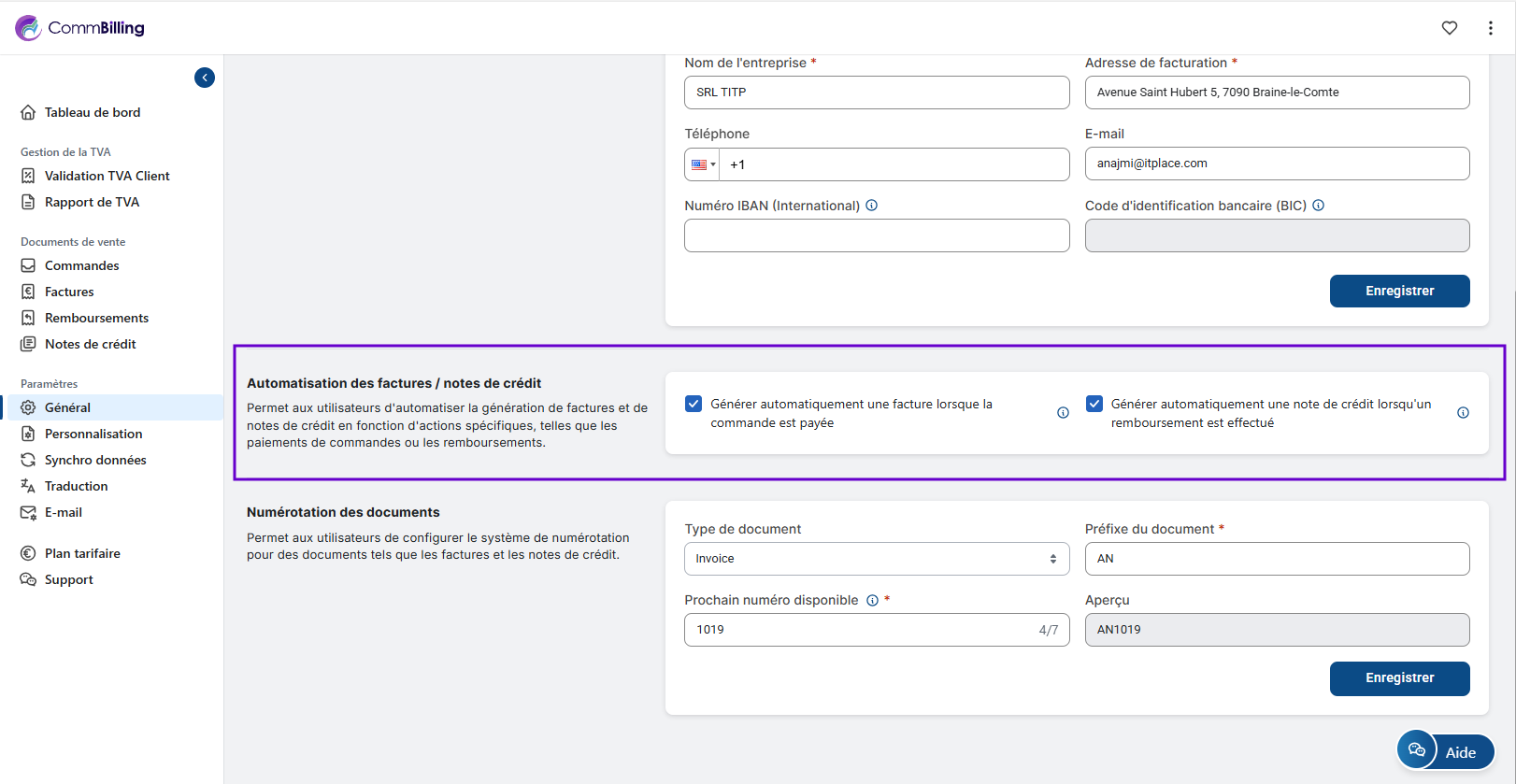Click the Préfixe du document field
Screen dimensions: 1516x784
pyautogui.click(x=1276, y=559)
